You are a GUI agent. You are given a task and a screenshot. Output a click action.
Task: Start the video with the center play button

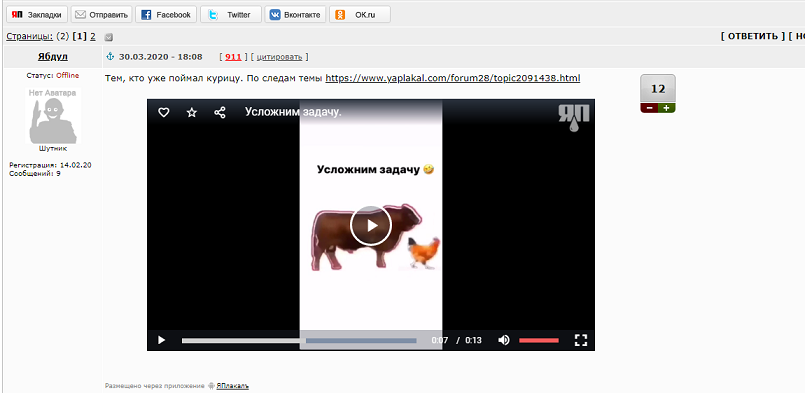point(371,226)
